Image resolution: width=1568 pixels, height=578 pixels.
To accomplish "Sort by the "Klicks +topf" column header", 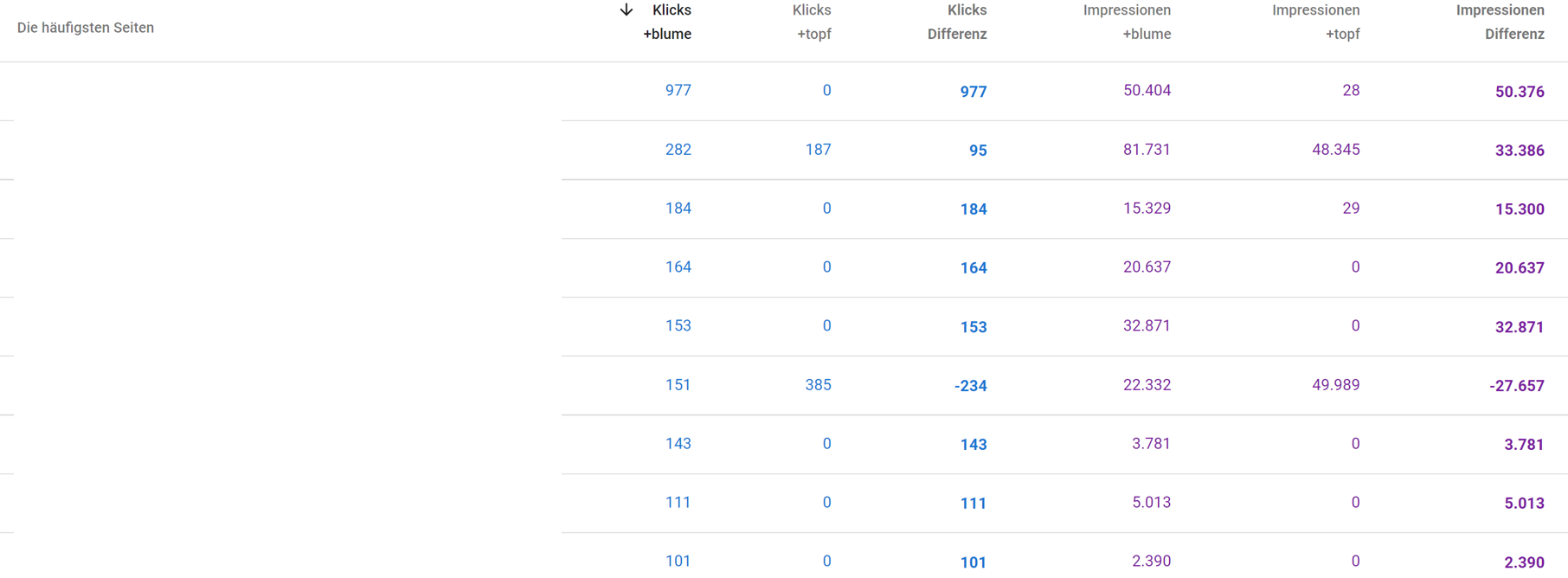I will pyautogui.click(x=812, y=22).
